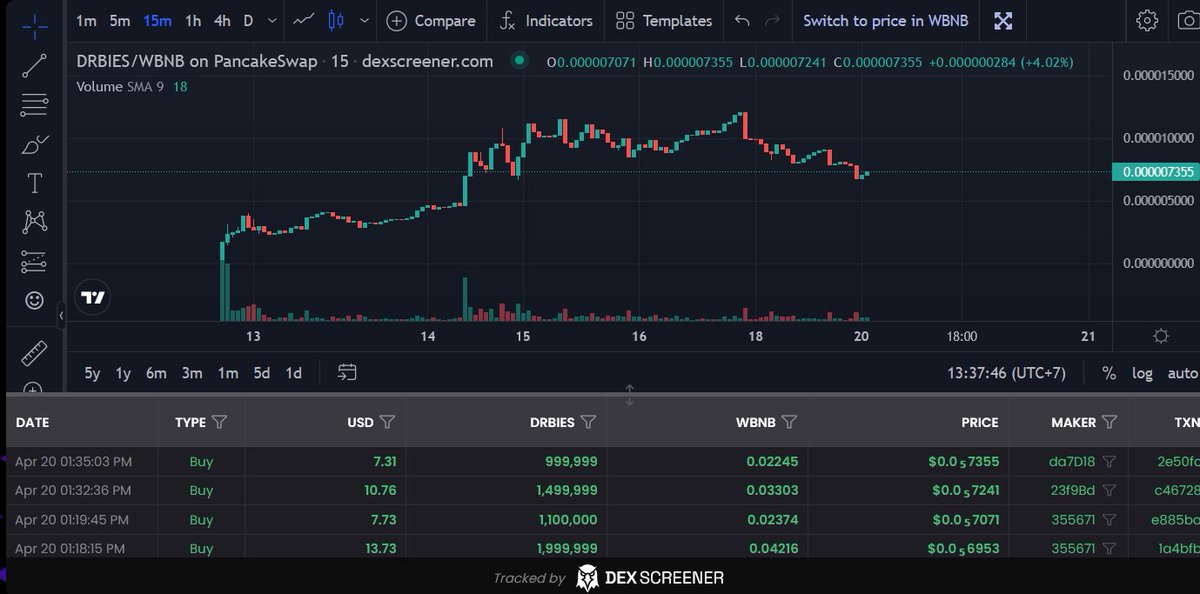Select the 15m timeframe
This screenshot has width=1200, height=594.
click(x=157, y=20)
